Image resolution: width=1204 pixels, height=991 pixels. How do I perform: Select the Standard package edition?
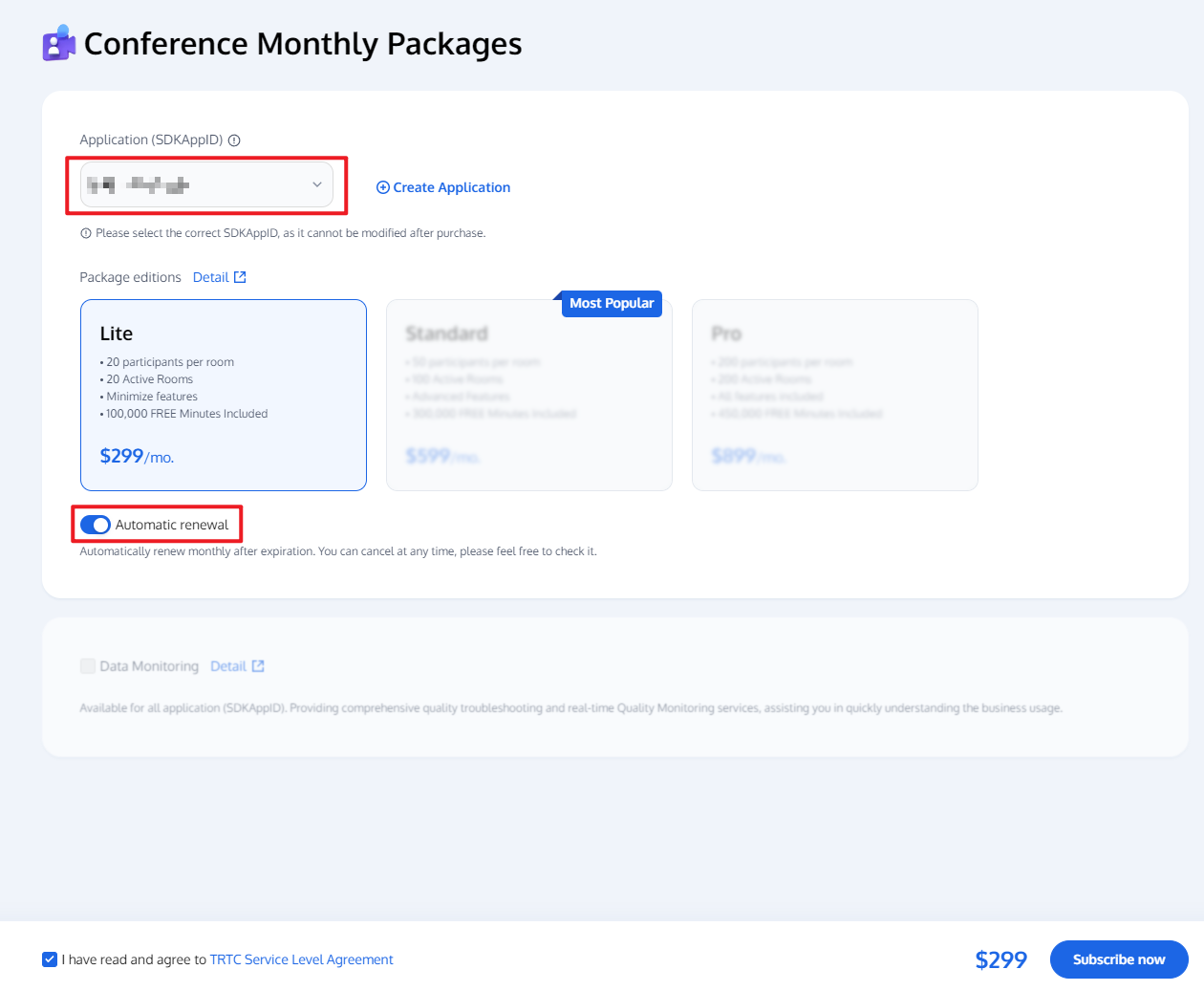[x=528, y=395]
